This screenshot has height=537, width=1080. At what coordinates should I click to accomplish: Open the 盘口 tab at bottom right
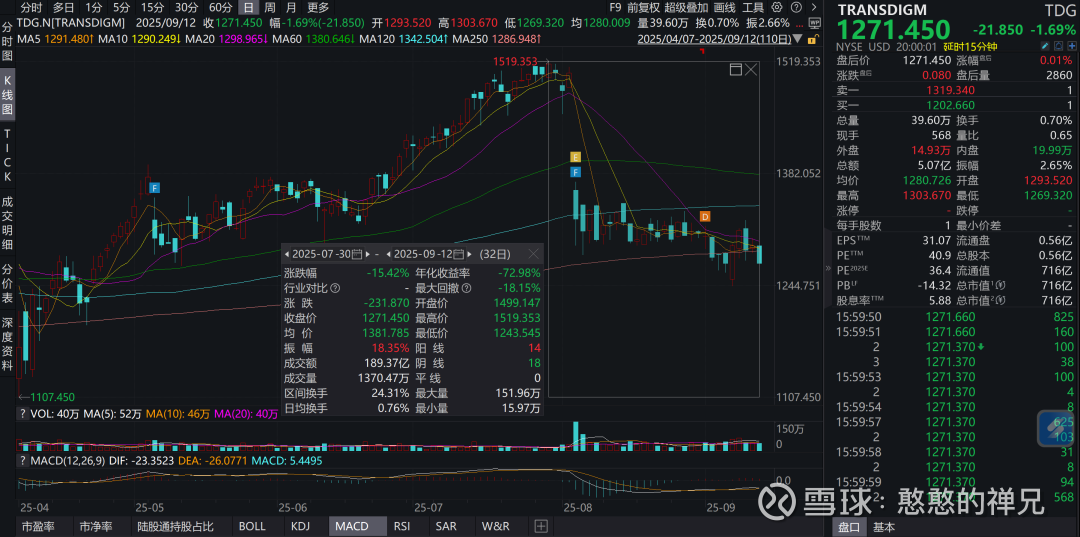point(849,527)
